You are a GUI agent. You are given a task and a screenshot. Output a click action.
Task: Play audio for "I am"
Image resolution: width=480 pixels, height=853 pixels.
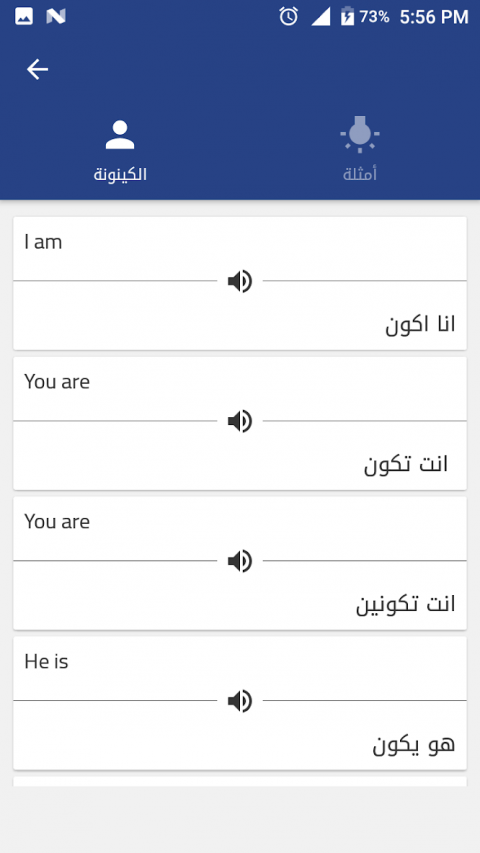(x=239, y=281)
